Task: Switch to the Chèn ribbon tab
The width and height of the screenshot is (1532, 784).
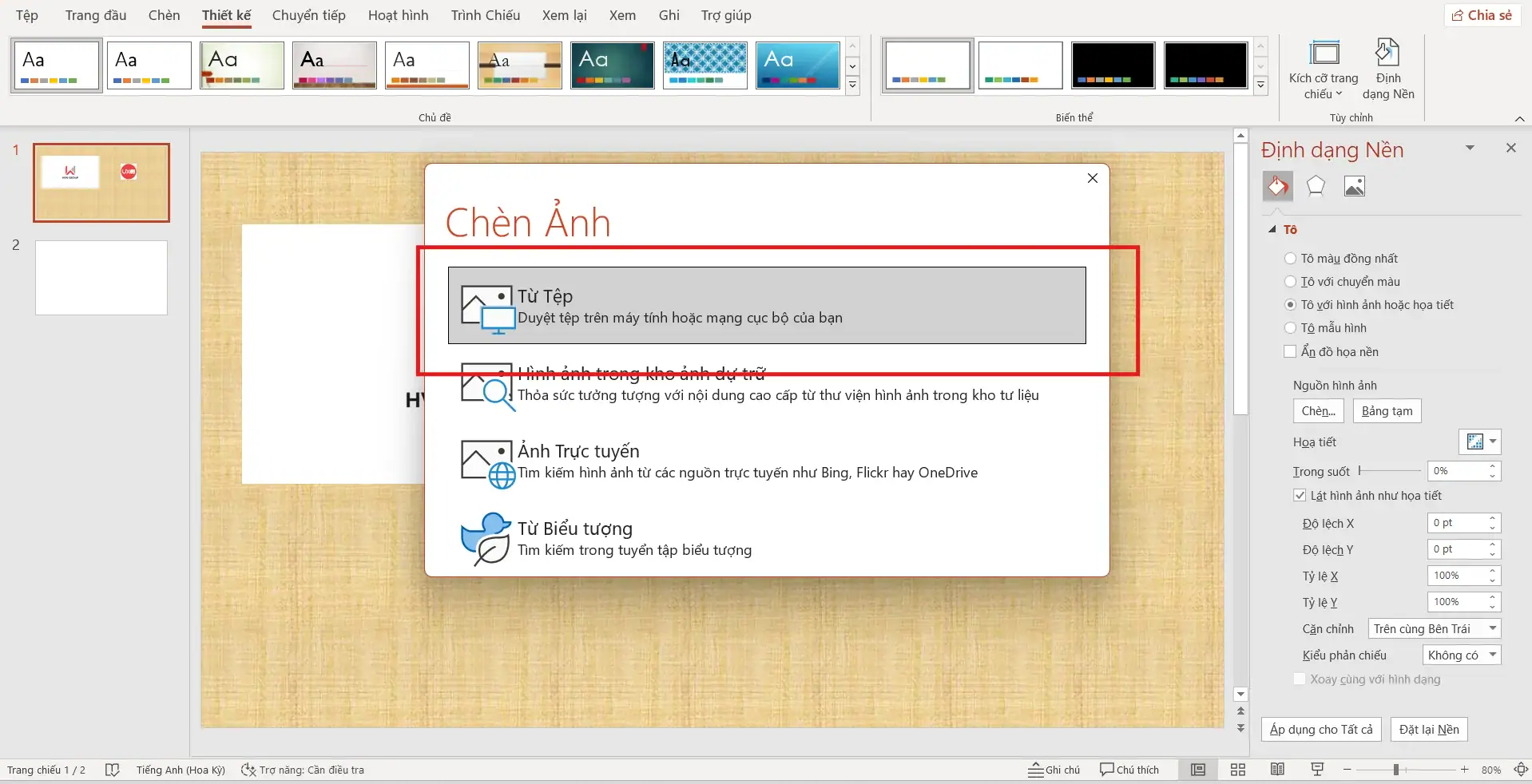Action: (164, 15)
